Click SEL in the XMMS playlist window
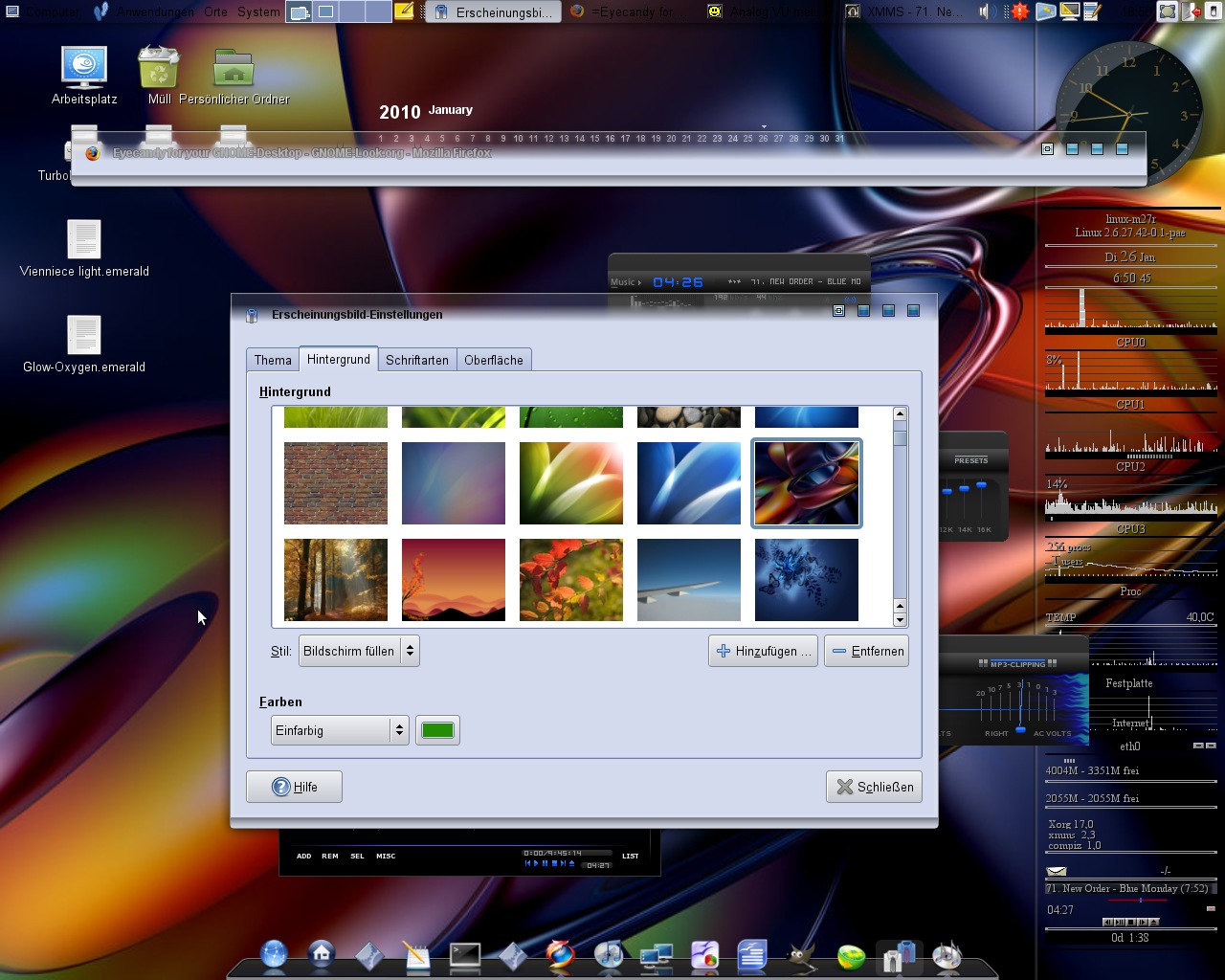1225x980 pixels. (357, 856)
